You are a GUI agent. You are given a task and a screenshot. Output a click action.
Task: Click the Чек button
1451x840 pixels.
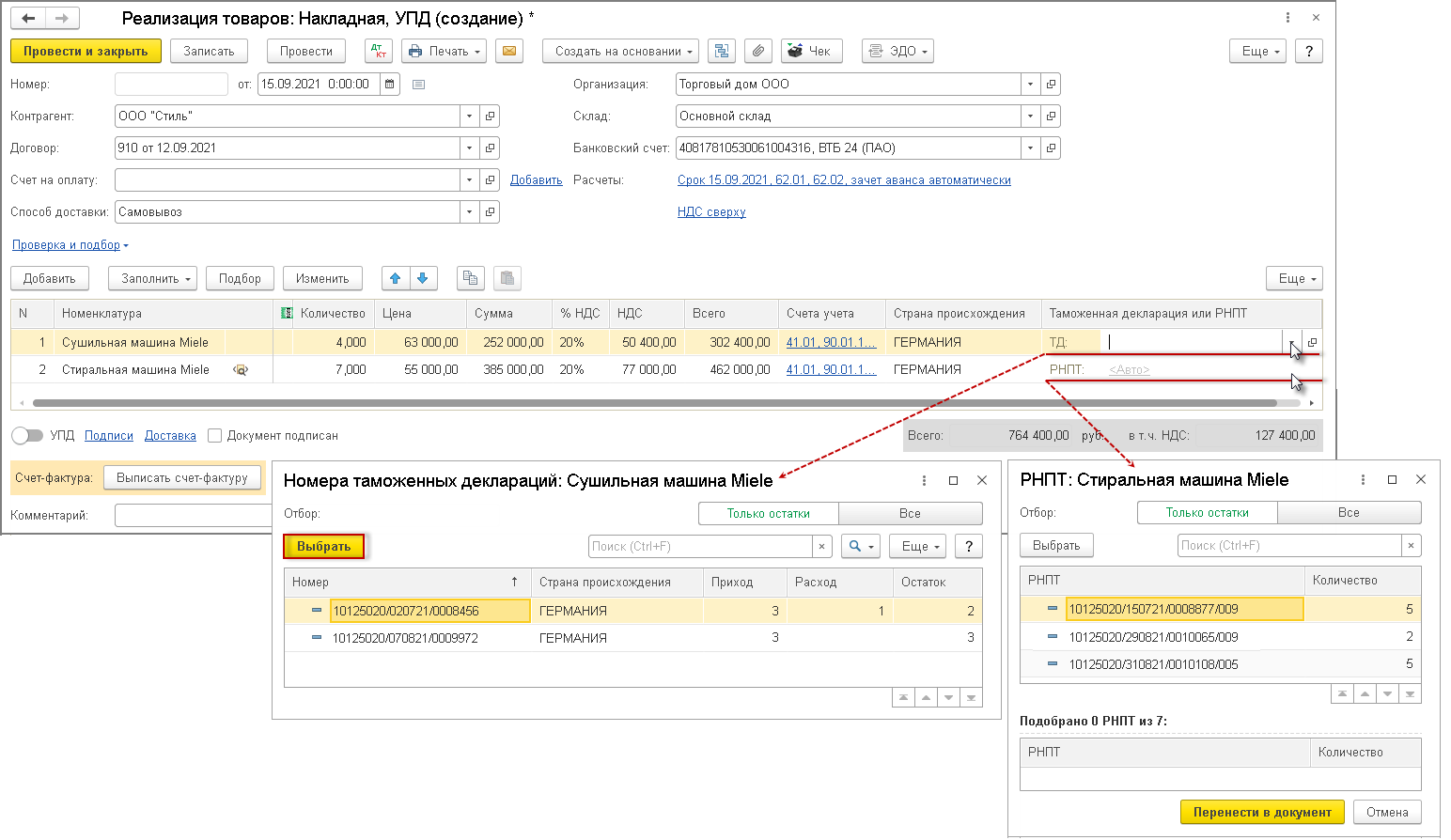click(x=812, y=51)
